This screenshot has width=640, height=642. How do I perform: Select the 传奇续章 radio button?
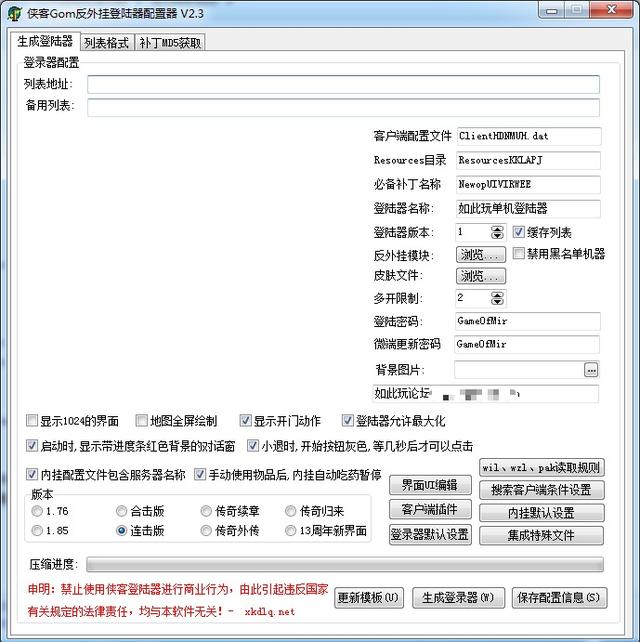[206, 511]
